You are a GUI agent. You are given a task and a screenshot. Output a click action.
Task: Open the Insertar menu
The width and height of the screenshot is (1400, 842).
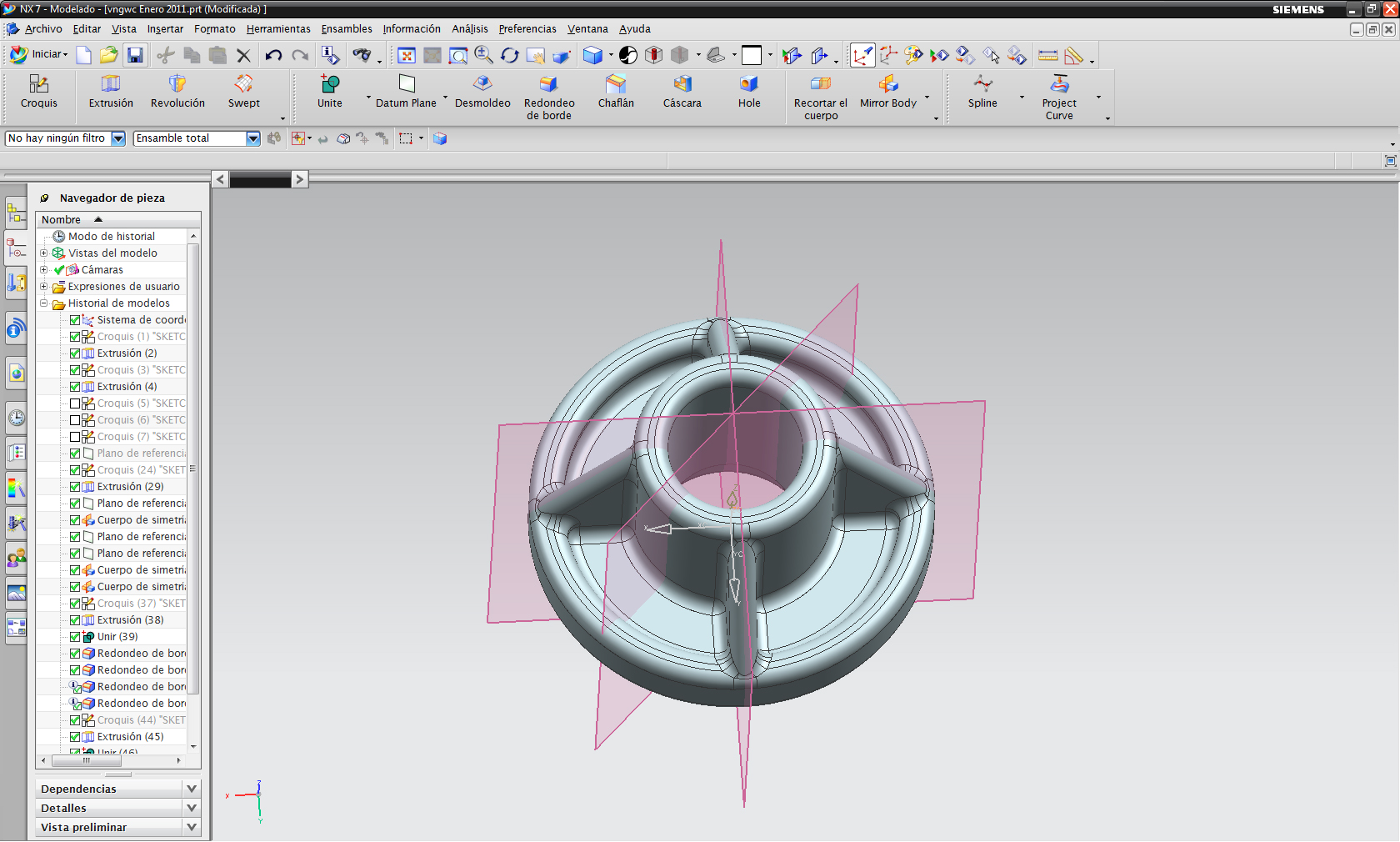tap(165, 29)
